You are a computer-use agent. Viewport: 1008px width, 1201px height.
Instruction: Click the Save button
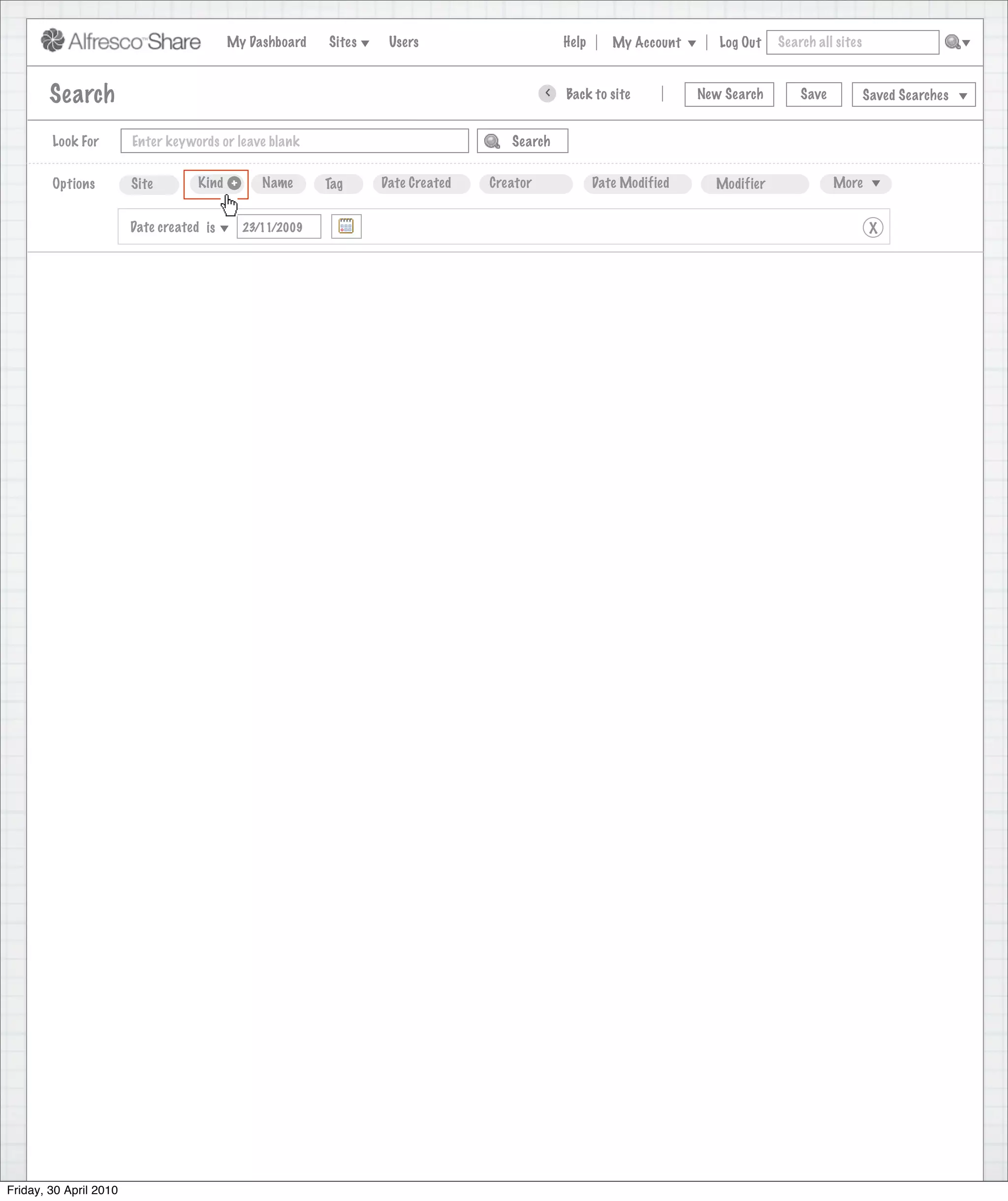click(813, 95)
